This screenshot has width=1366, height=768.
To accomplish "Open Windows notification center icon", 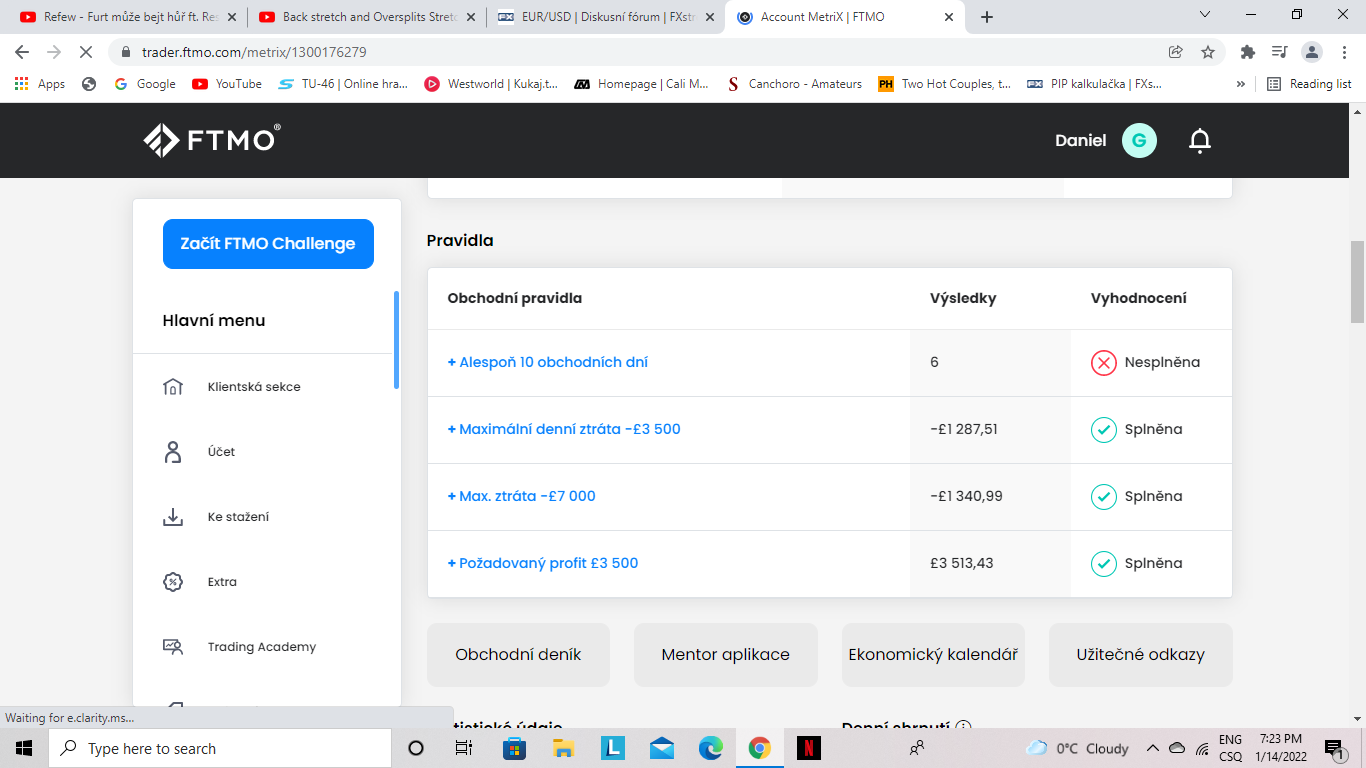I will [1335, 748].
